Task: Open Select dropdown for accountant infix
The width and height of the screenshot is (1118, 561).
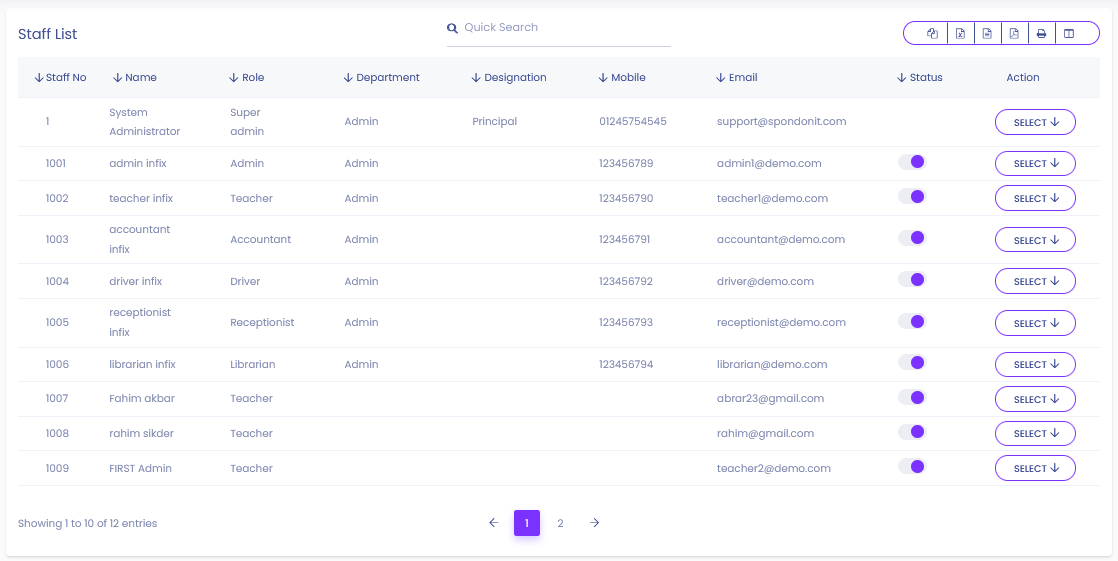Action: click(1035, 240)
